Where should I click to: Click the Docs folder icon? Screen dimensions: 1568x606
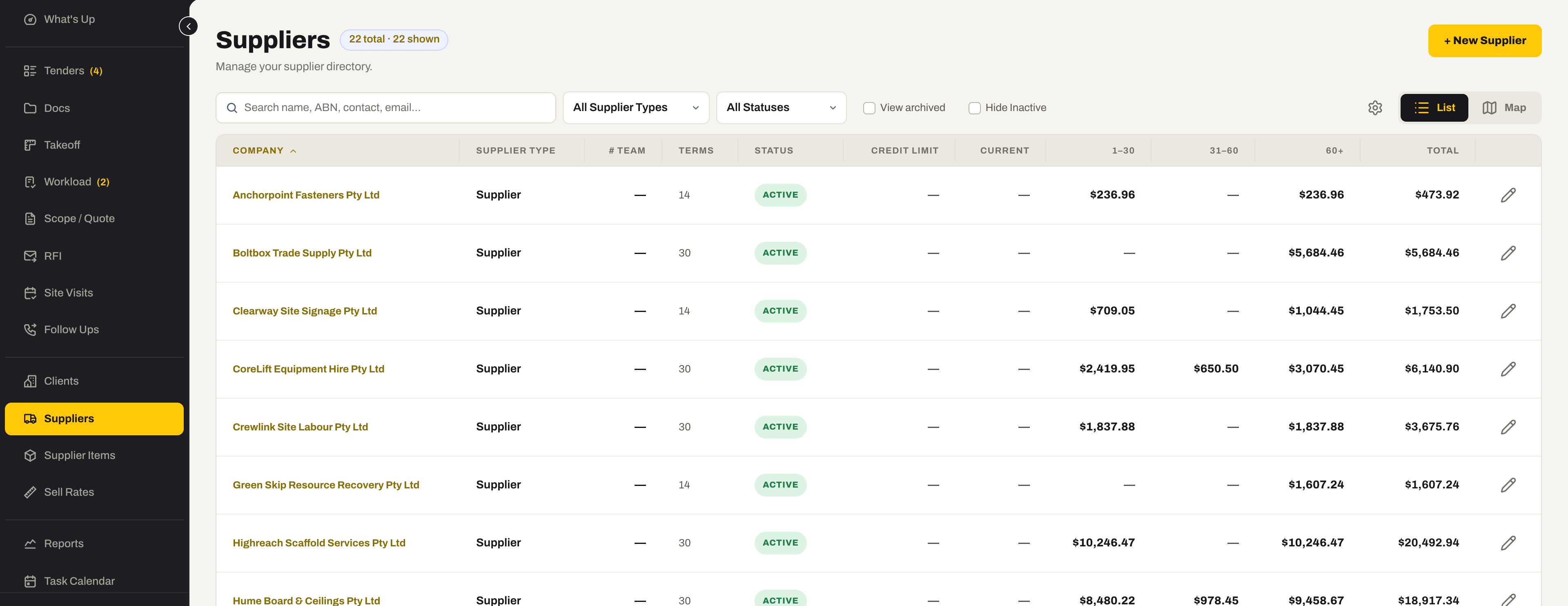pyautogui.click(x=30, y=108)
